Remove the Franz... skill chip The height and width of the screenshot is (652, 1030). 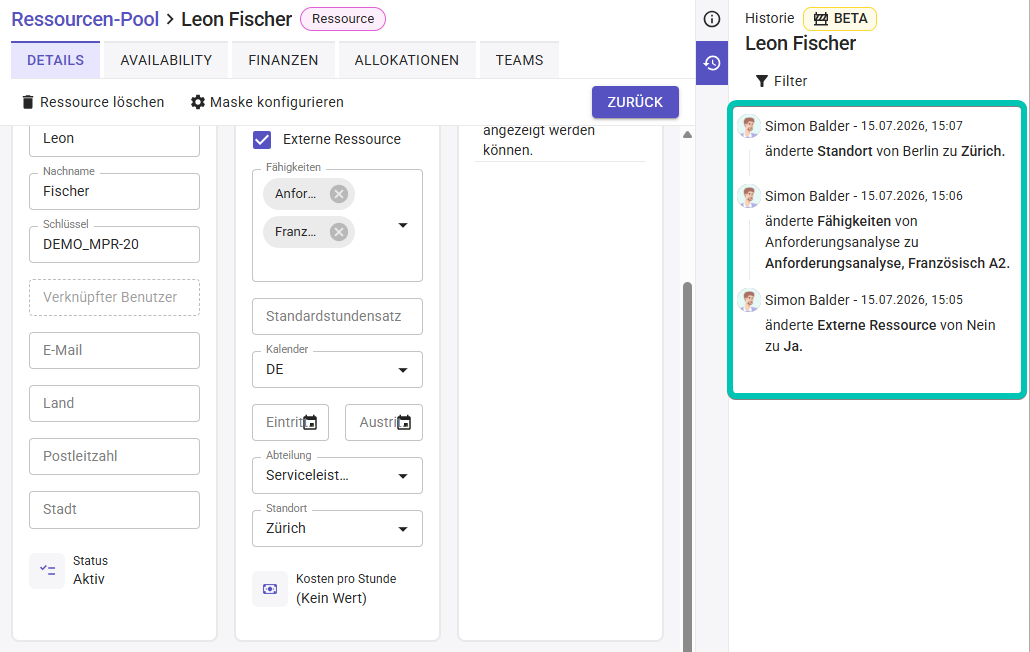(339, 232)
